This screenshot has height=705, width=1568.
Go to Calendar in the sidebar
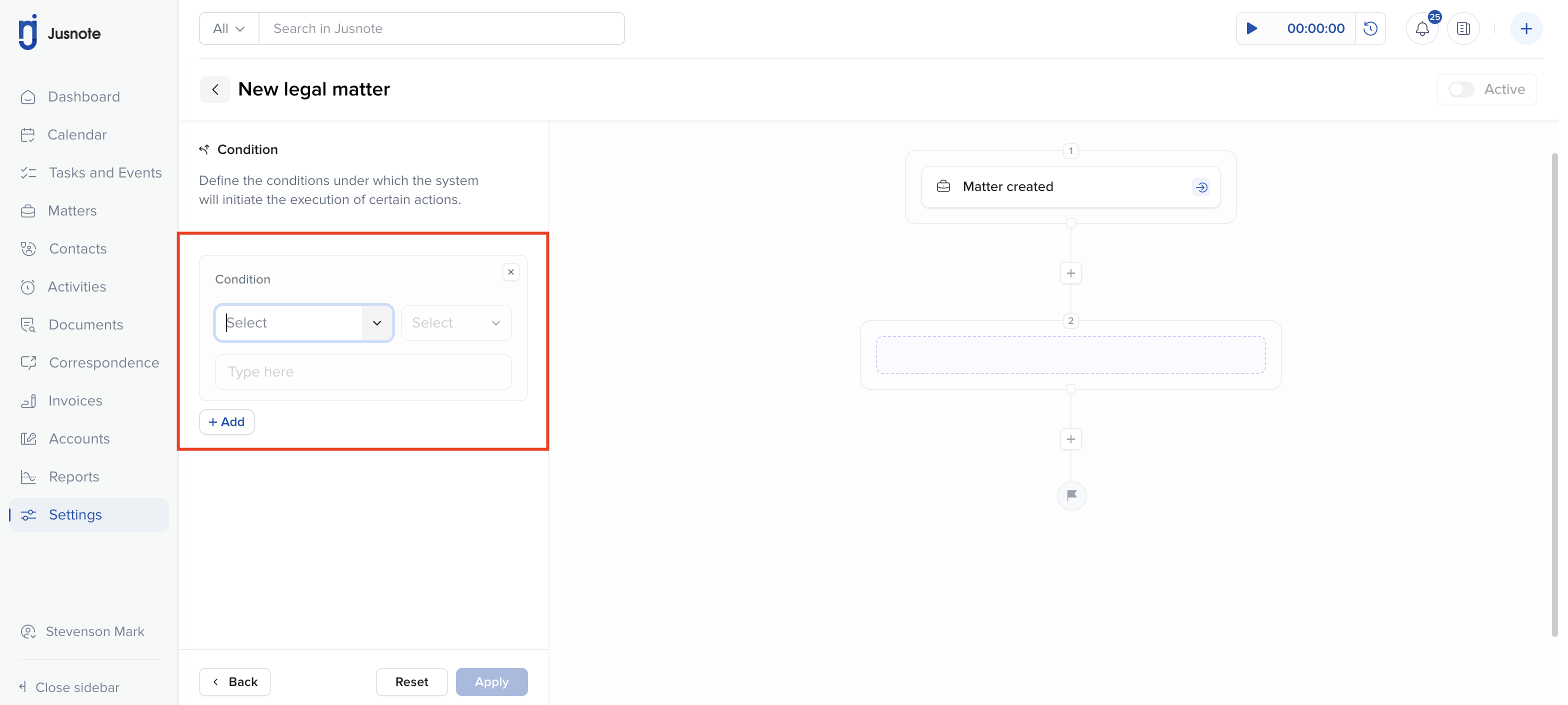[76, 134]
